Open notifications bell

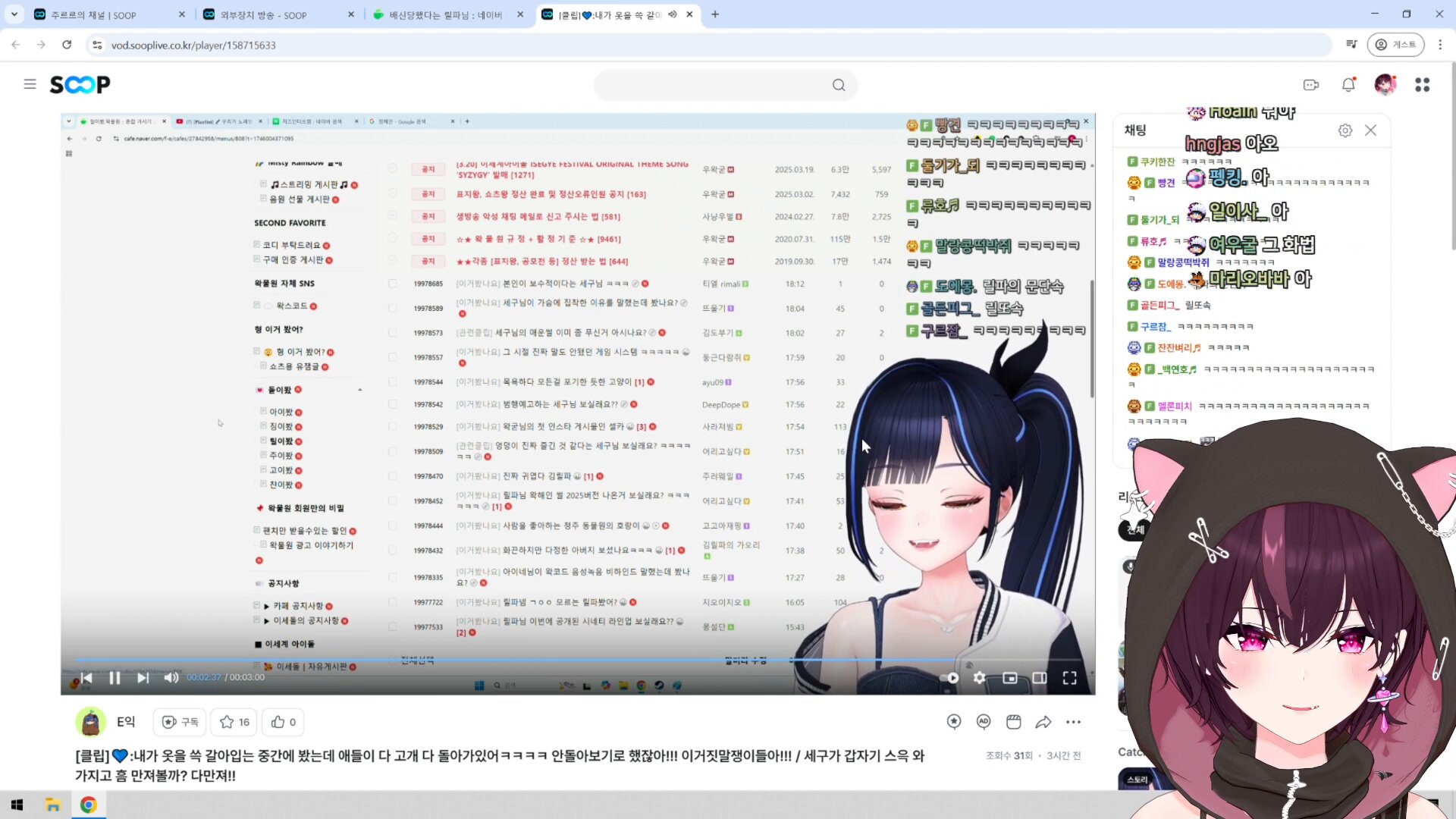(x=1348, y=85)
